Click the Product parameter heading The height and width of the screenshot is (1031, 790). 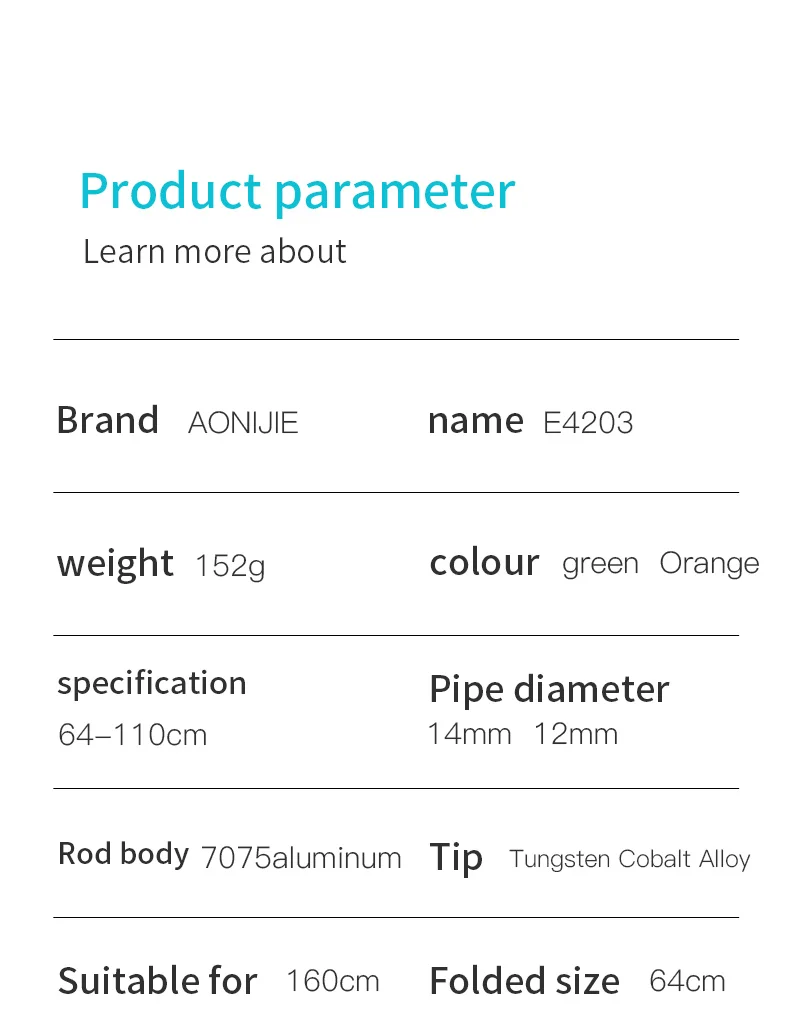(x=297, y=190)
